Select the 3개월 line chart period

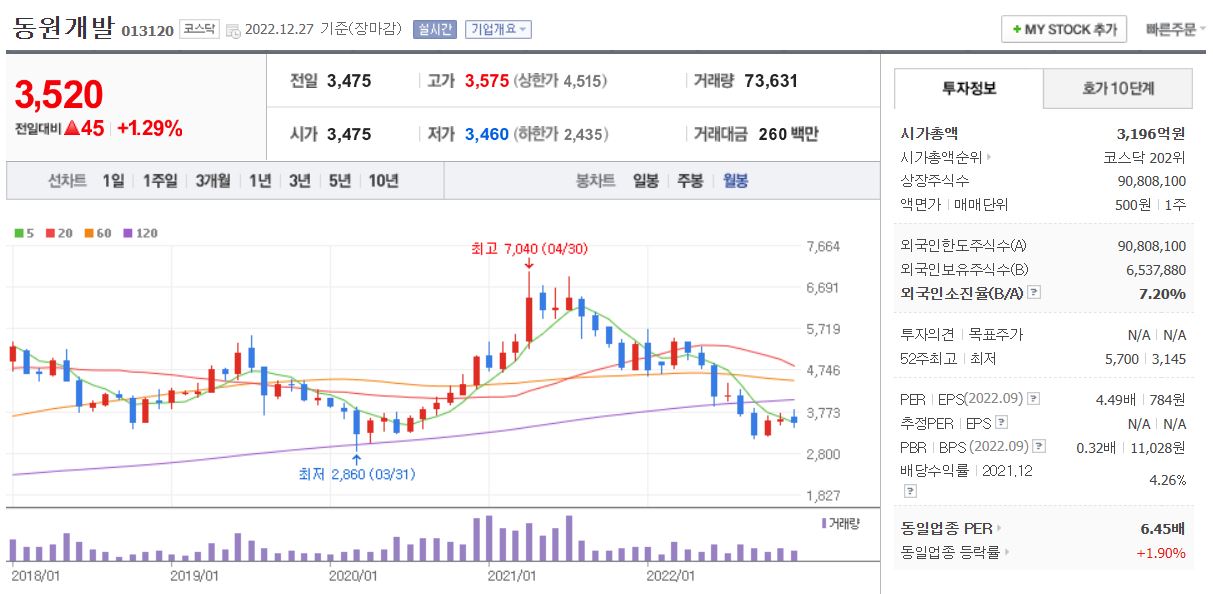coord(212,181)
